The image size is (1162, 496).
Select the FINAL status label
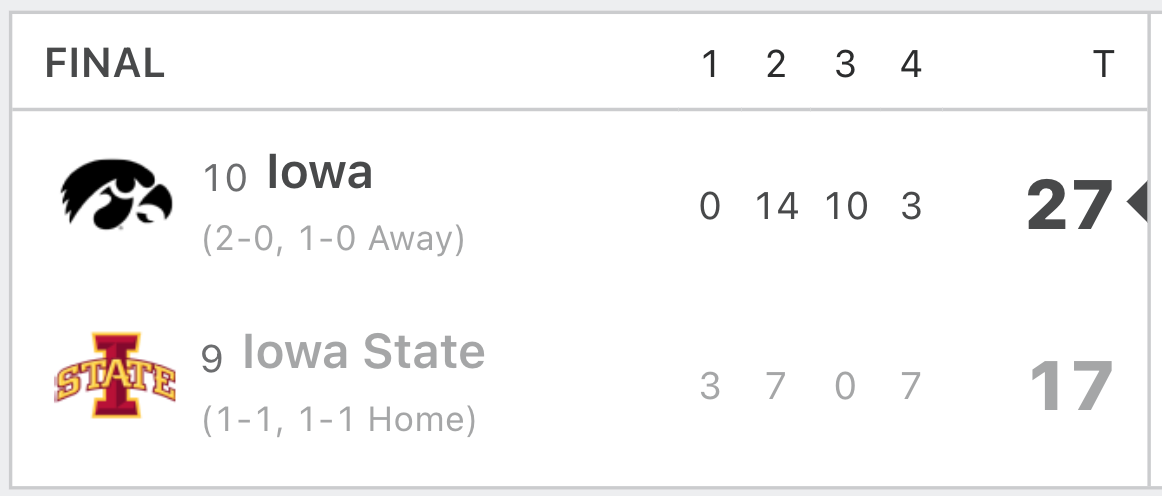click(x=105, y=63)
